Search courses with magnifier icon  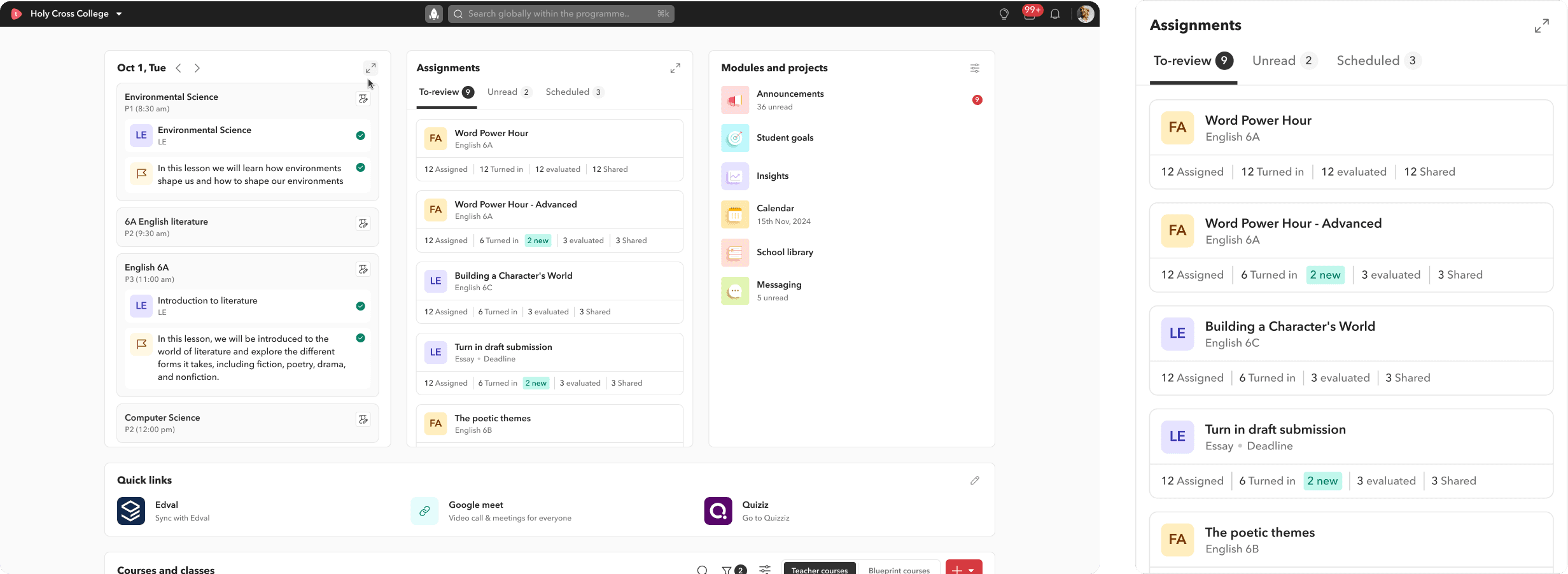click(702, 570)
